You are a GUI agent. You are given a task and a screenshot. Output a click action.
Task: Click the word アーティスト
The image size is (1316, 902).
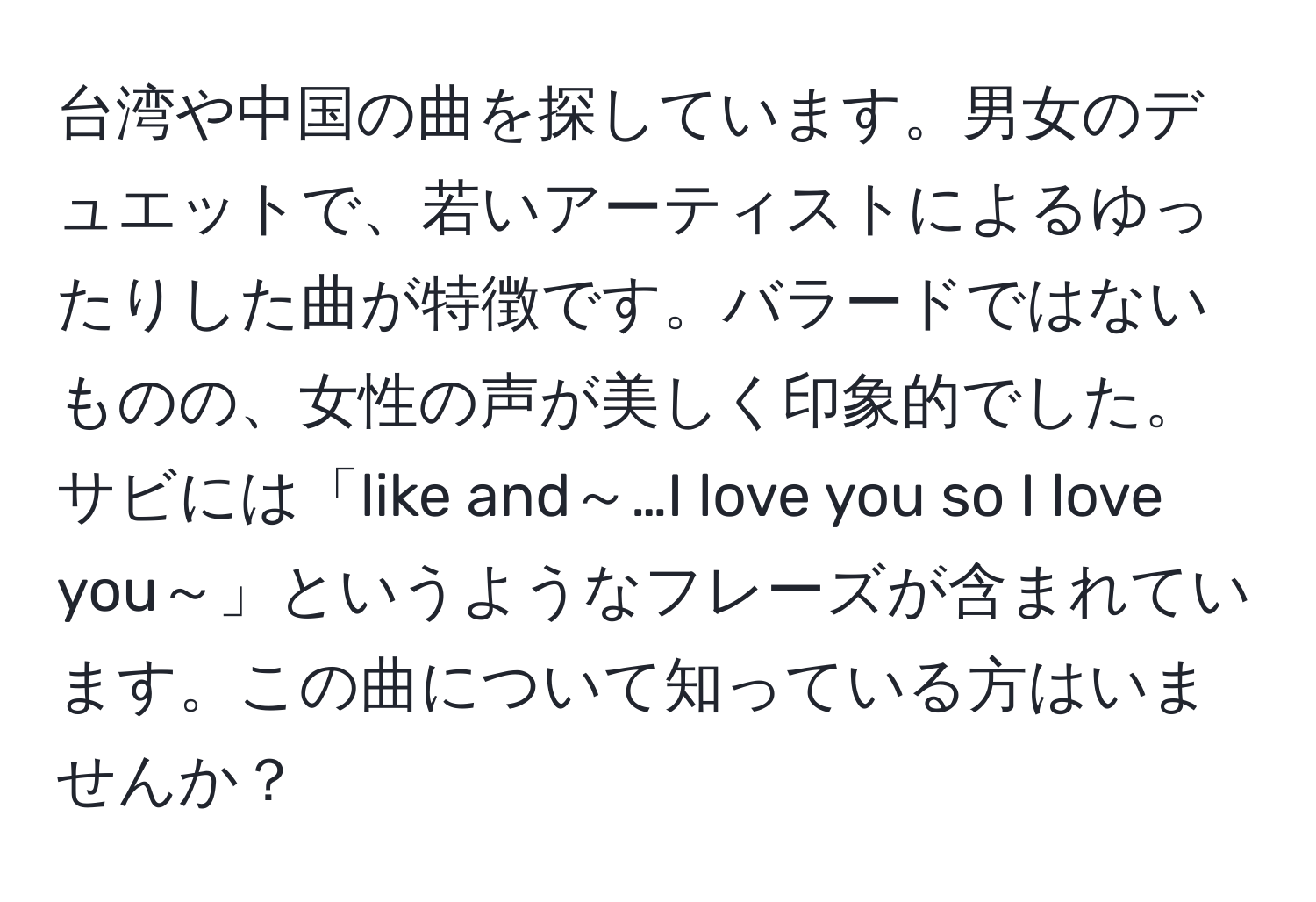coord(730,211)
